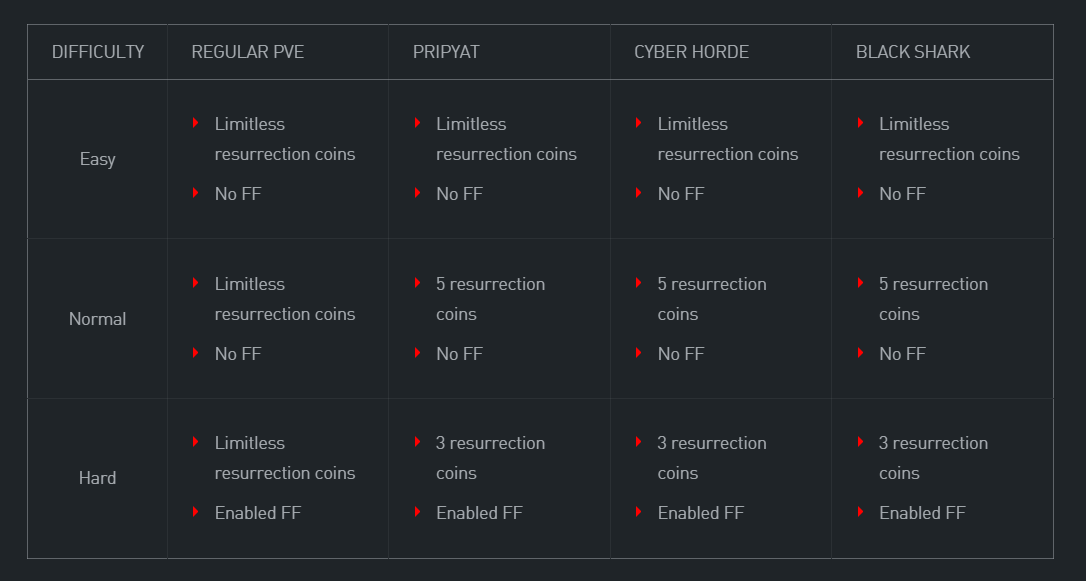Image resolution: width=1086 pixels, height=581 pixels.
Task: Click red arrow beside Pripyat Hard Enabled FF
Action: [x=418, y=512]
